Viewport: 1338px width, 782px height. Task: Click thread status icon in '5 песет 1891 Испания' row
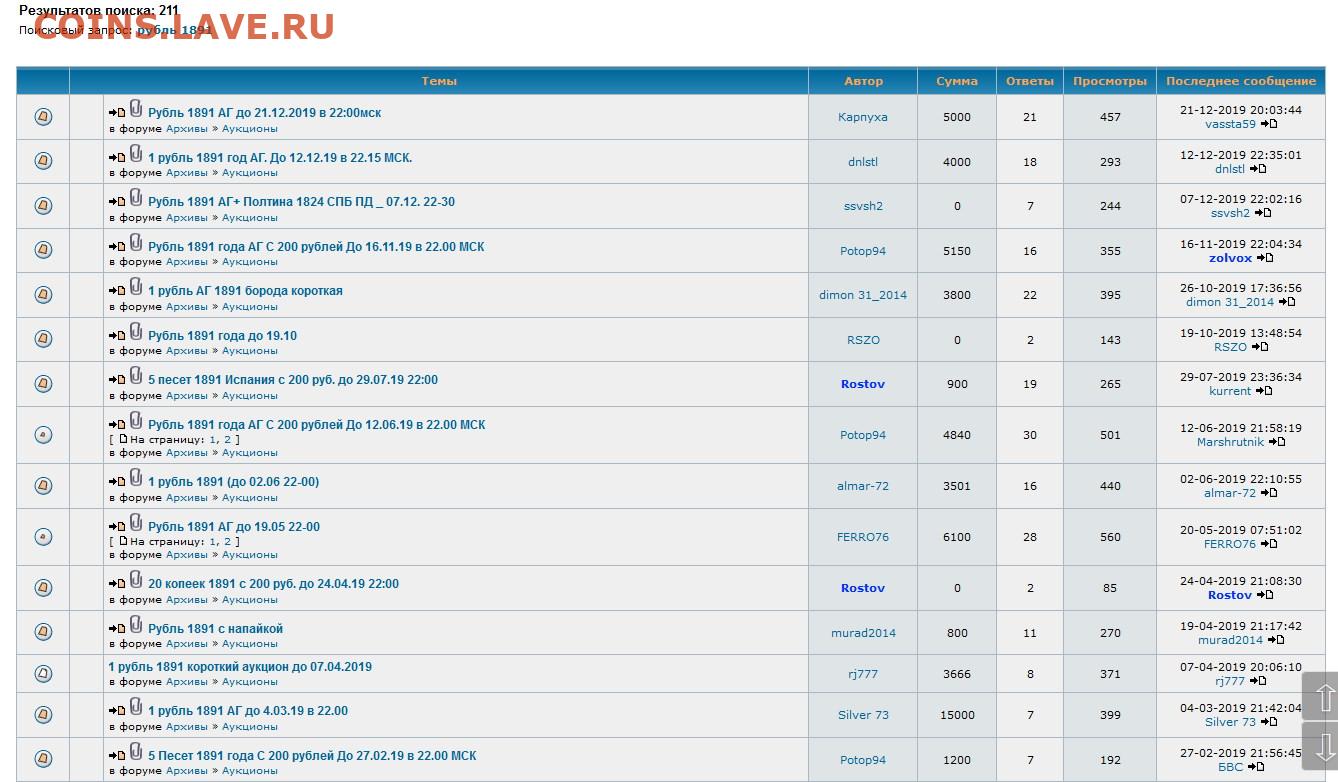43,384
